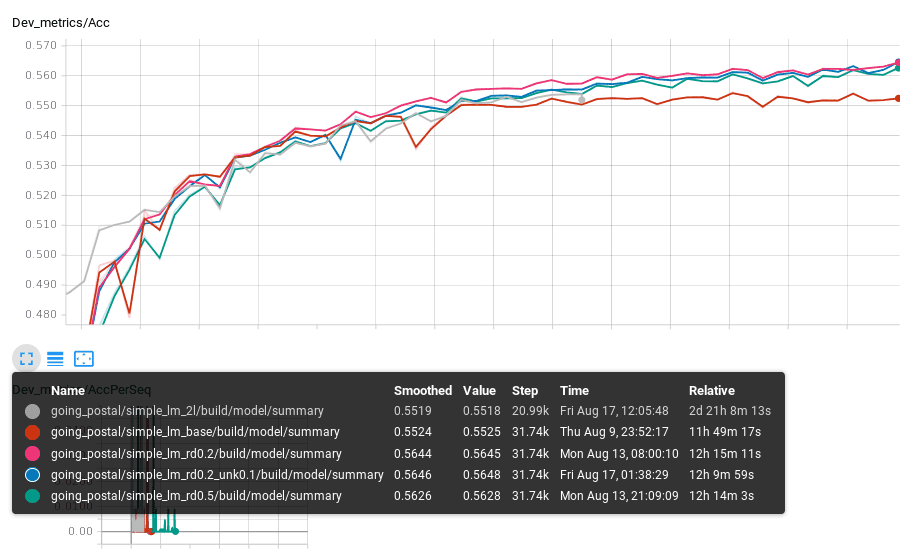This screenshot has width=900, height=550.
Task: Click time Thu Aug 9, 23:52:17
Action: point(614,432)
